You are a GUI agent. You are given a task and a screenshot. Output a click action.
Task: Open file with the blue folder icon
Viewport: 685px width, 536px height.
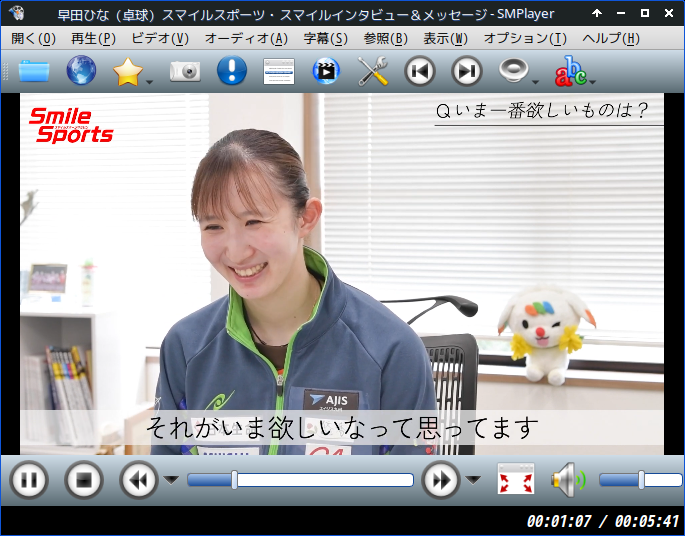point(34,71)
